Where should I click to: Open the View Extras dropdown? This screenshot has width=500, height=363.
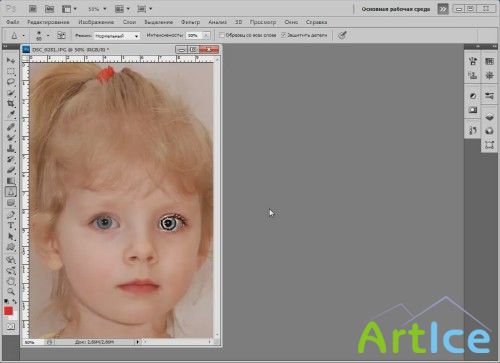pos(69,9)
